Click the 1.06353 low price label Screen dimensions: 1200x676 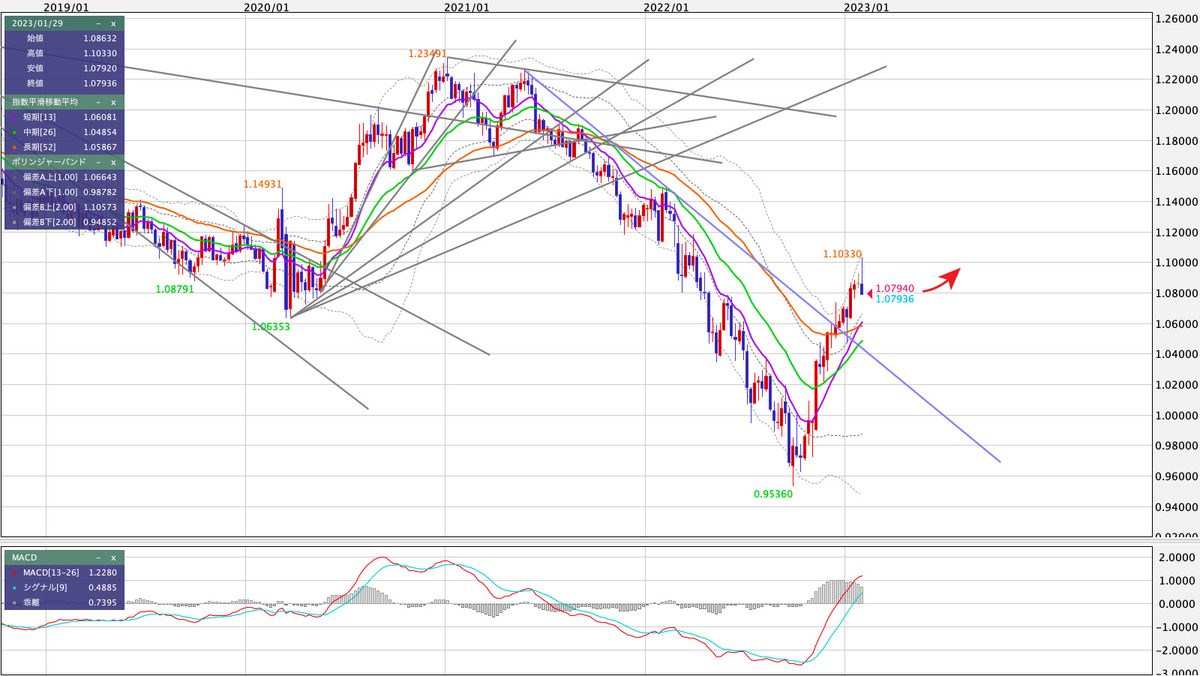coord(270,327)
